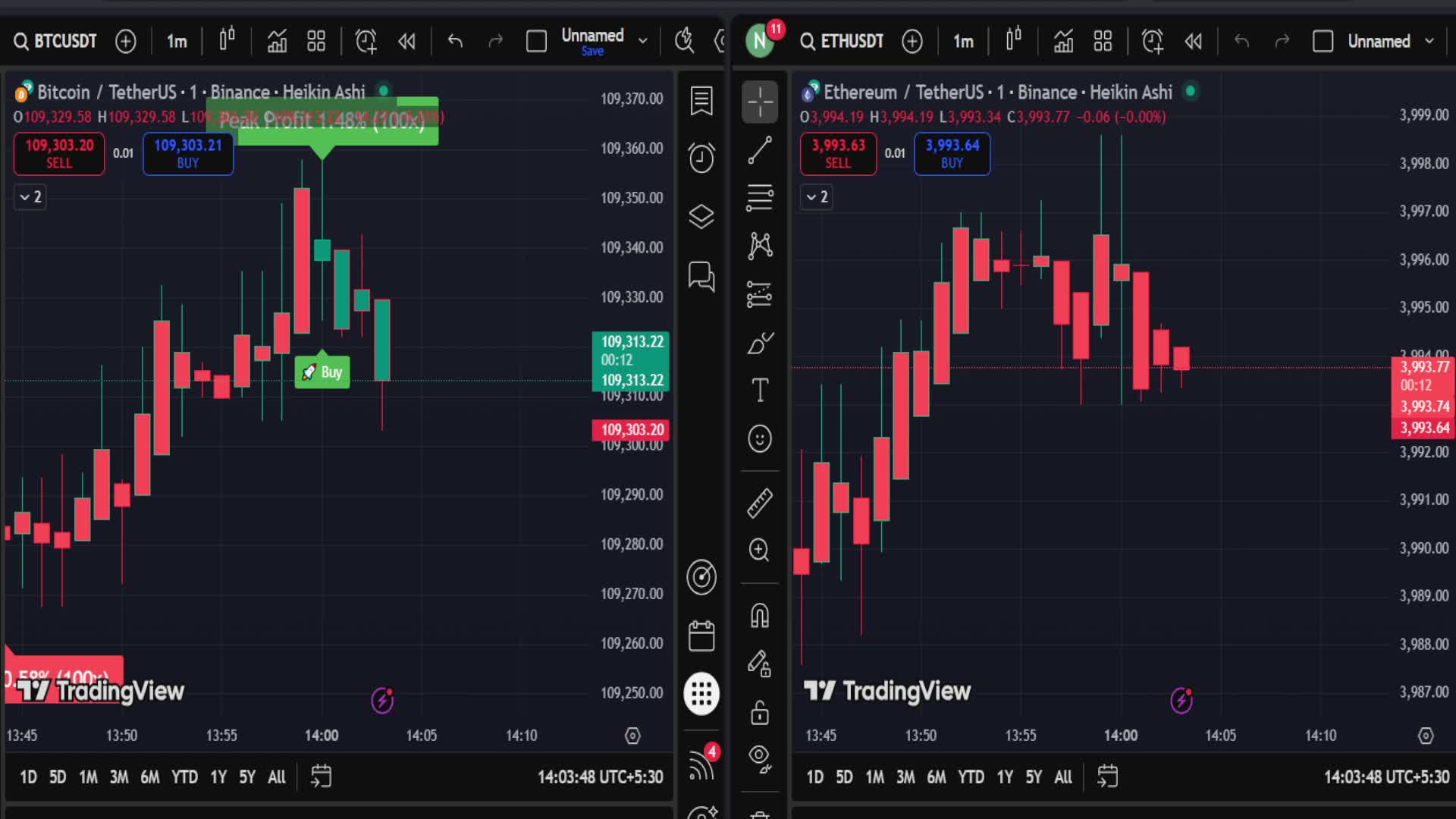Check the layout checkbox beside Unnamed
The image size is (1456, 819).
(x=537, y=42)
